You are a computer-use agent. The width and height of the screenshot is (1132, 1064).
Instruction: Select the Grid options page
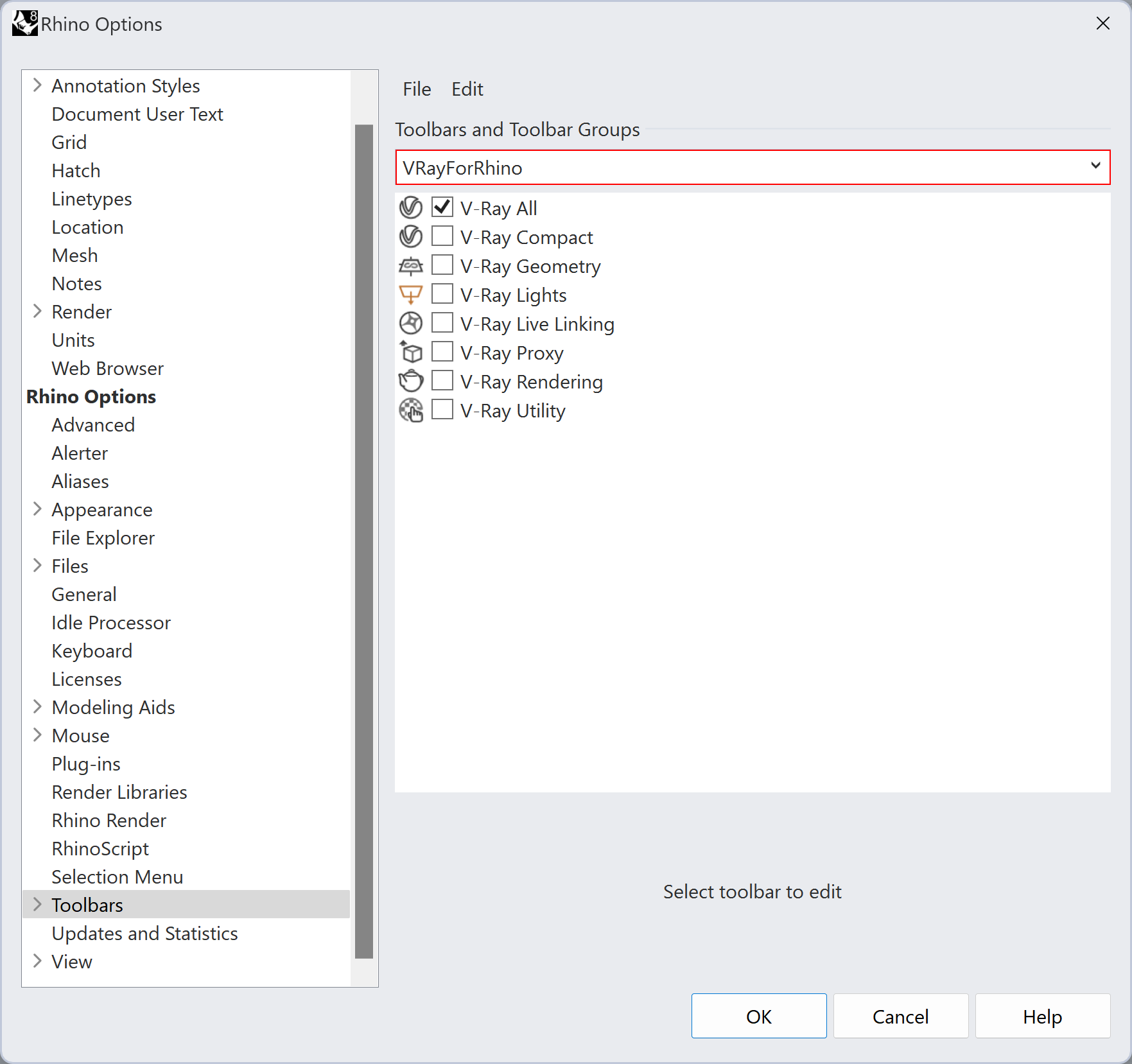[x=69, y=143]
